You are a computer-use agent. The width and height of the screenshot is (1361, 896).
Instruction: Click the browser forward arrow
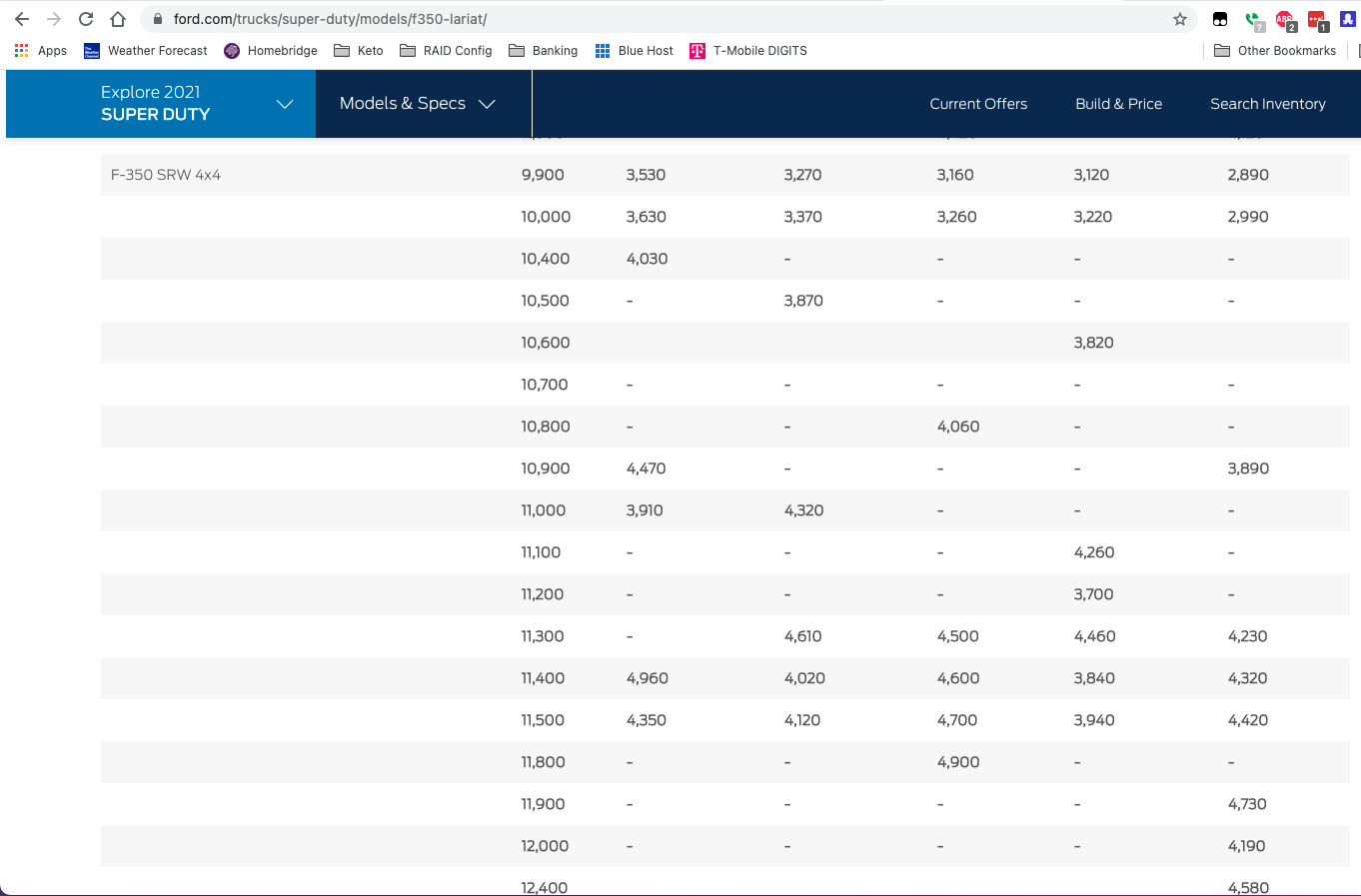[54, 19]
